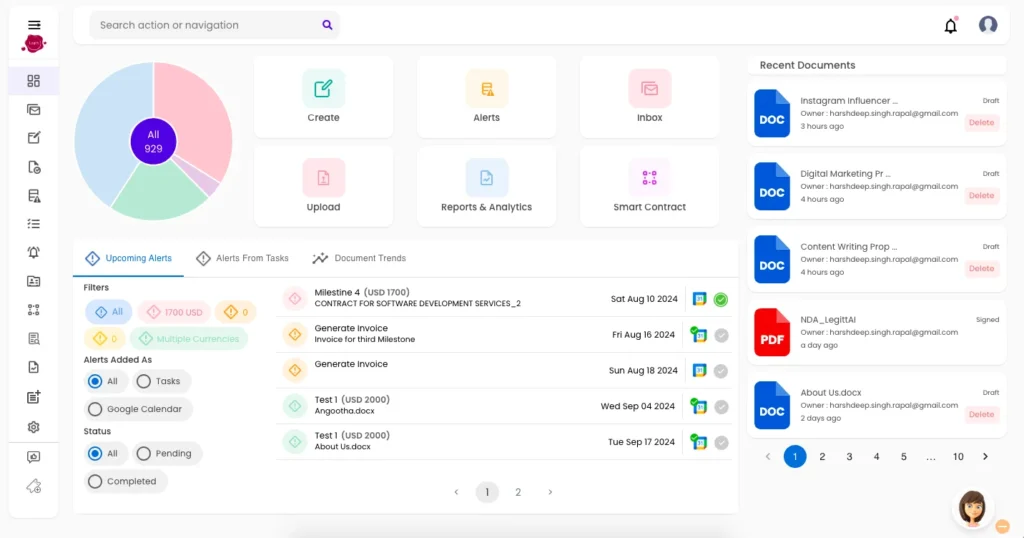This screenshot has height=538, width=1024.
Task: Delete the Instagram Influencer document
Action: click(982, 123)
